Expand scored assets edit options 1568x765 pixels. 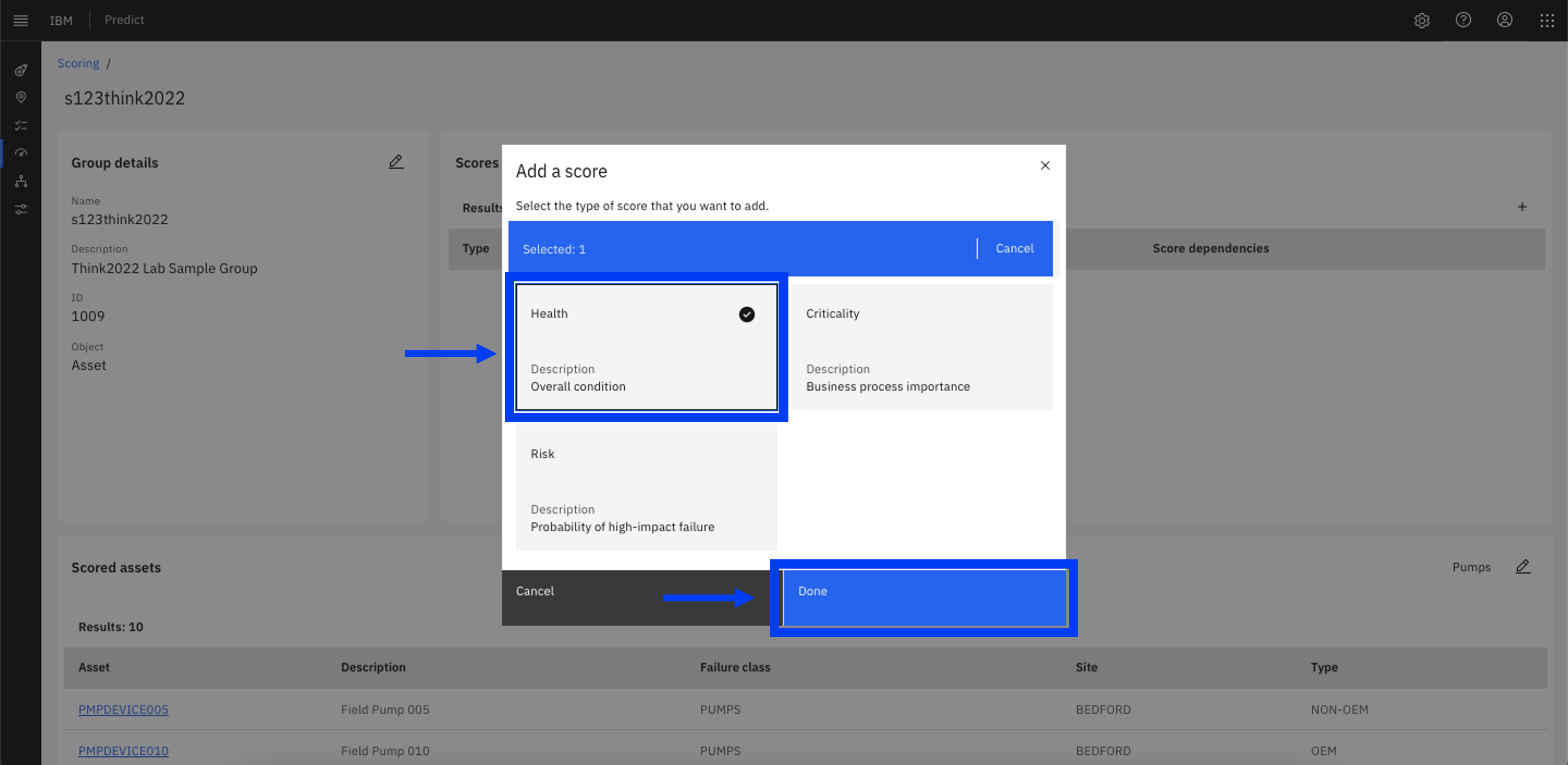1523,567
